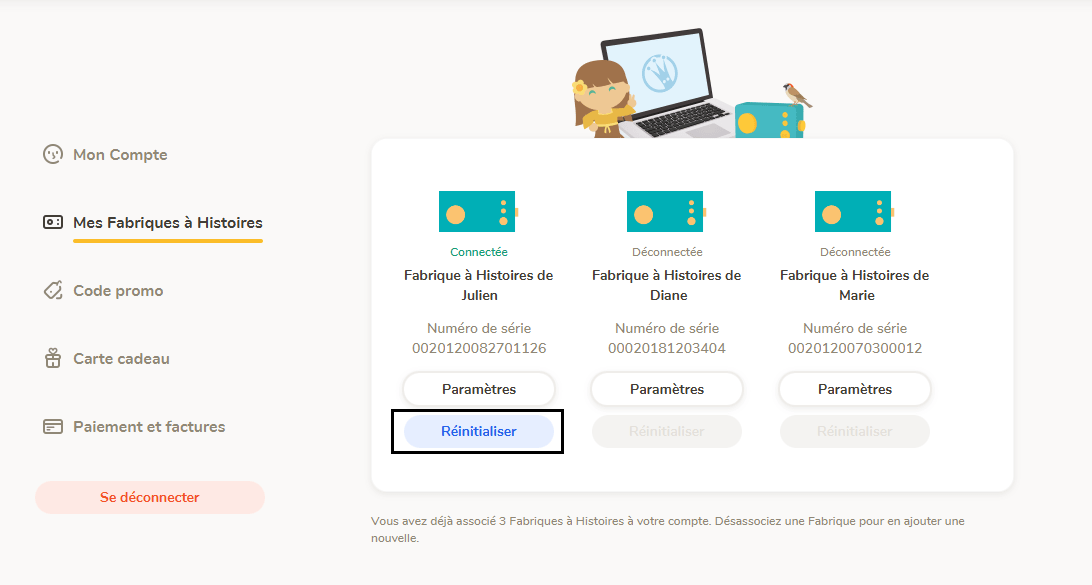Viewport: 1092px width, 585px height.
Task: Open Paramètres for Marie's Fabrique
Action: coord(855,389)
